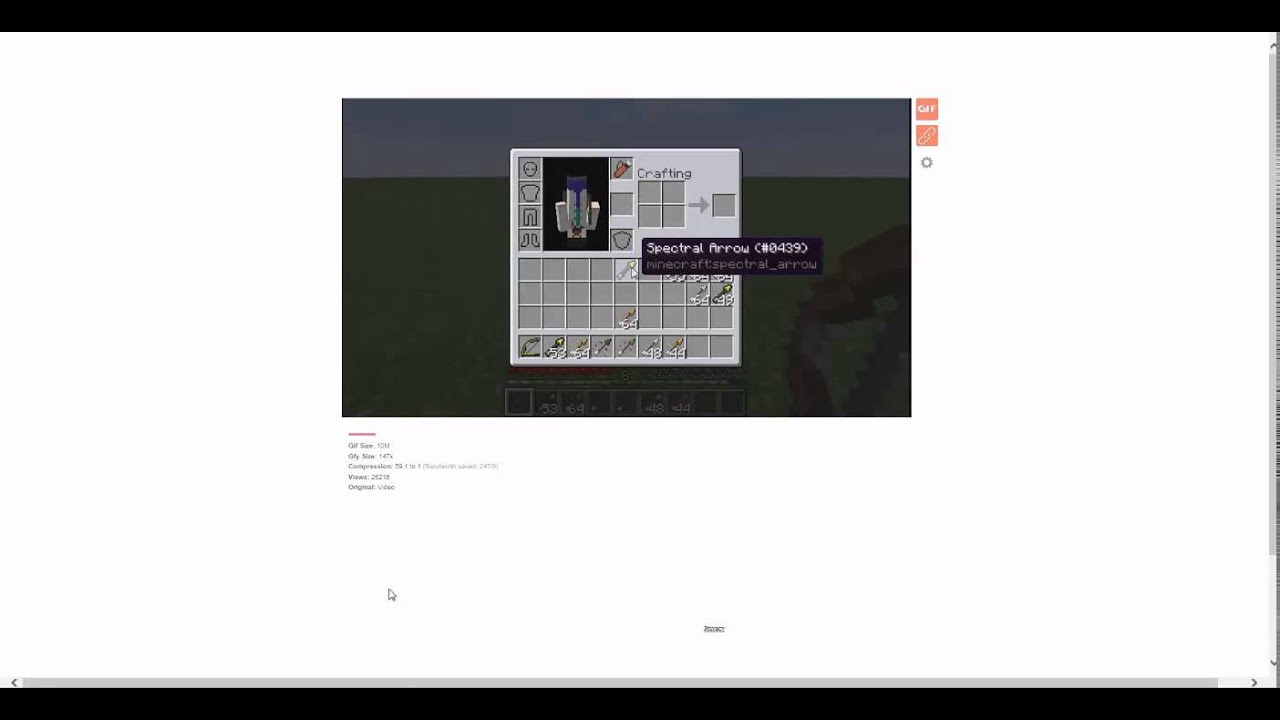Click the orange GIF button beside the video
The width and height of the screenshot is (1280, 720).
pyautogui.click(x=927, y=109)
